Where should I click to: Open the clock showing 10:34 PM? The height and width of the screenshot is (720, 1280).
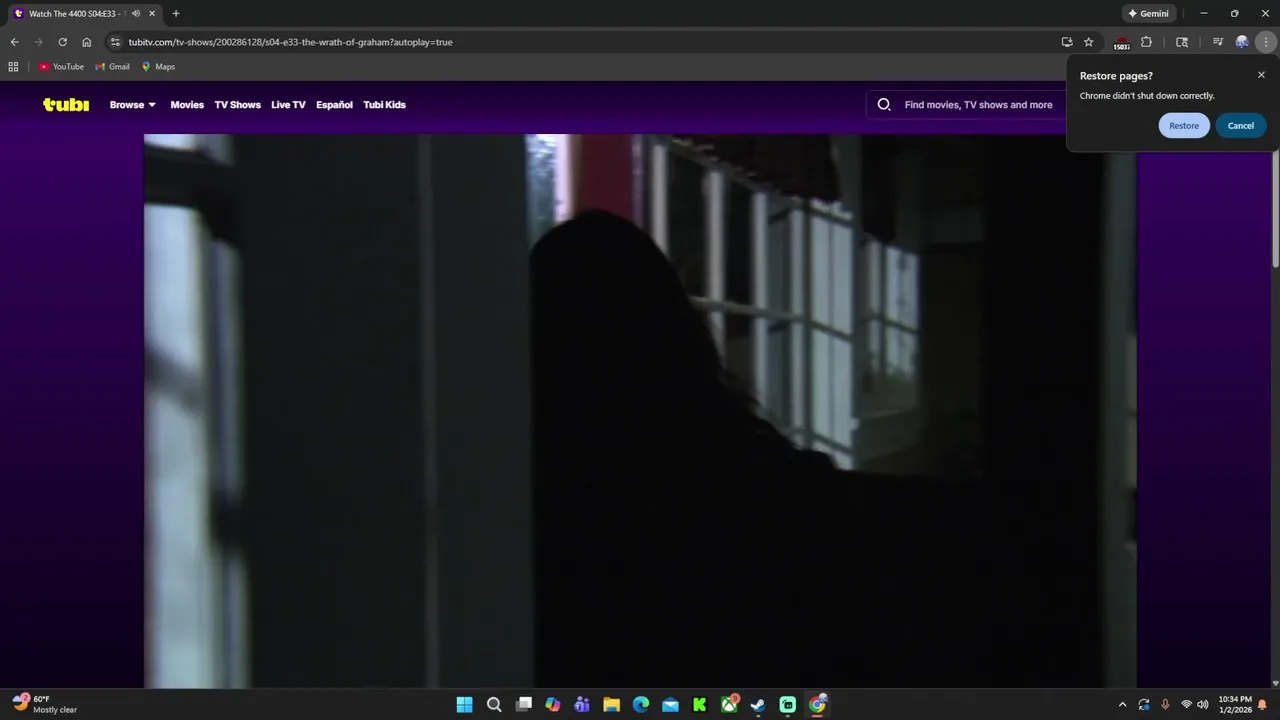tap(1235, 704)
